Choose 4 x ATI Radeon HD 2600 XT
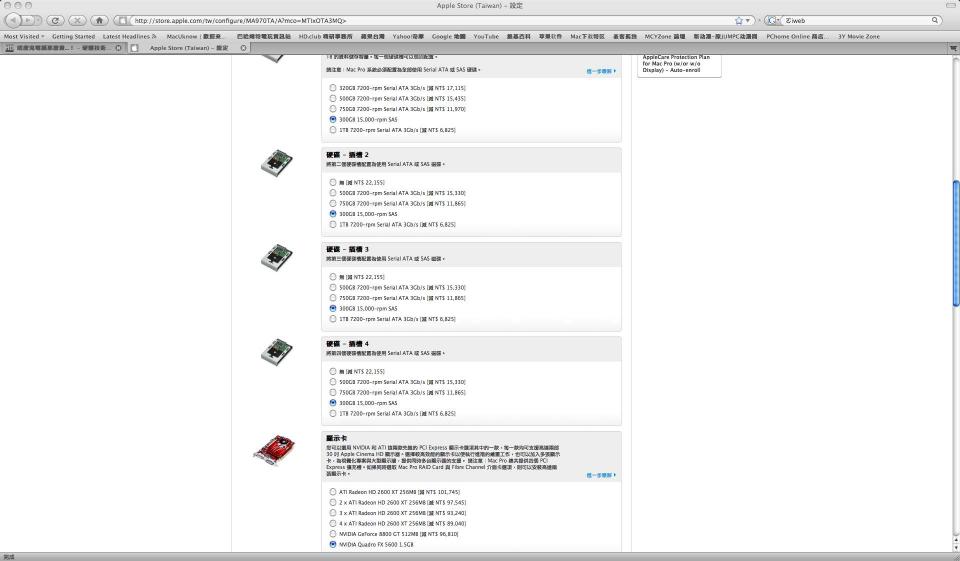960x561 pixels. pyautogui.click(x=333, y=523)
